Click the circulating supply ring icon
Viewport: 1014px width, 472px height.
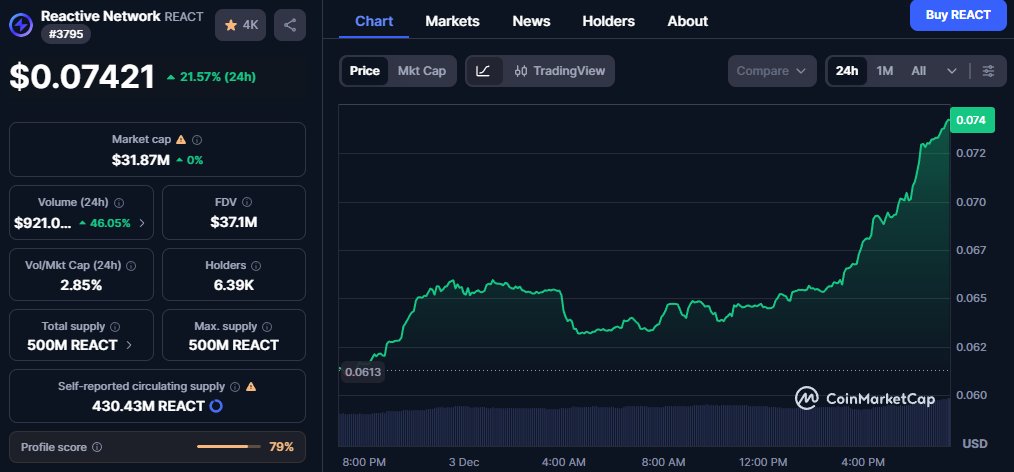coord(217,407)
